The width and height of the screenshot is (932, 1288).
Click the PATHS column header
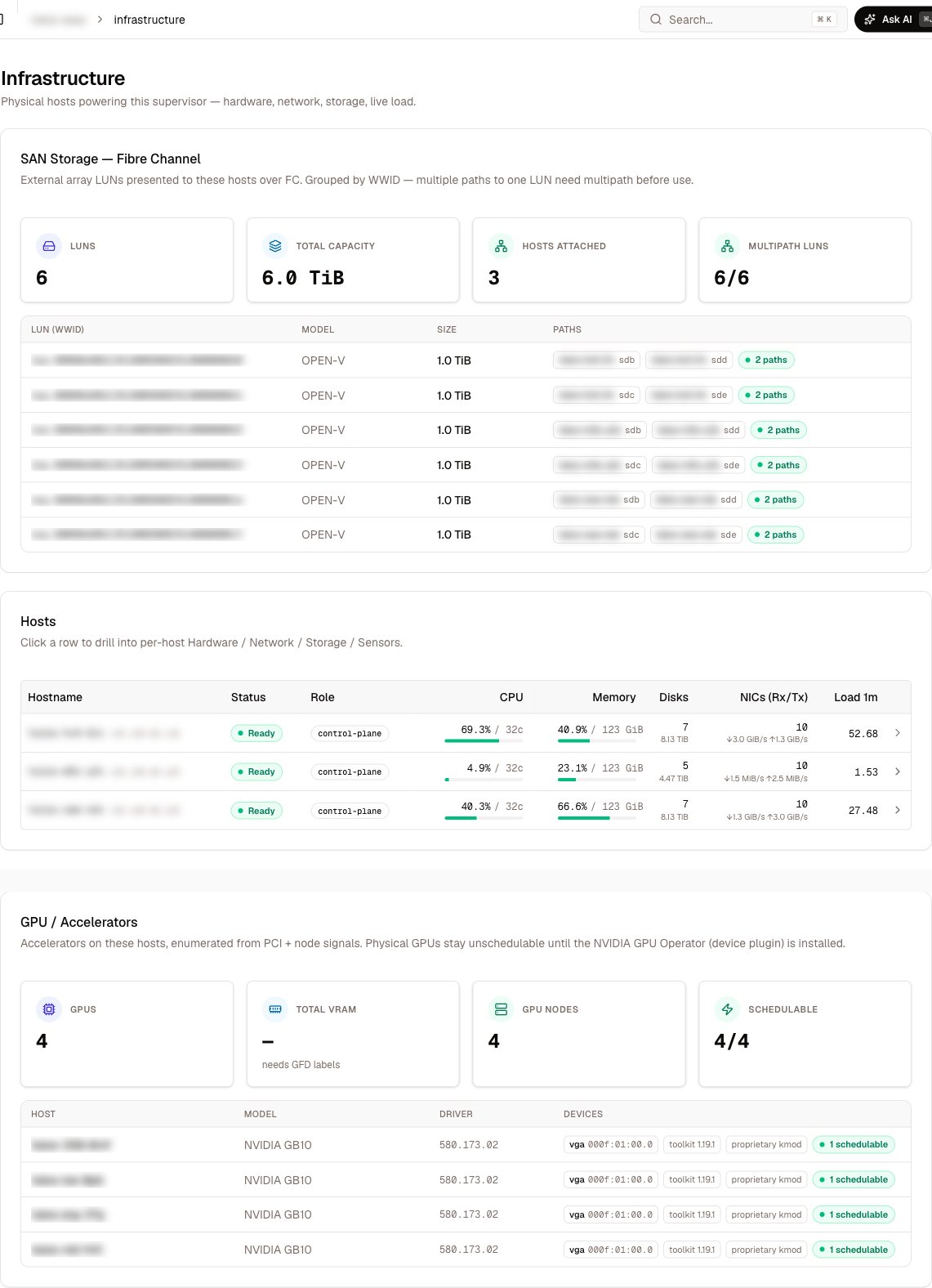[x=567, y=329]
